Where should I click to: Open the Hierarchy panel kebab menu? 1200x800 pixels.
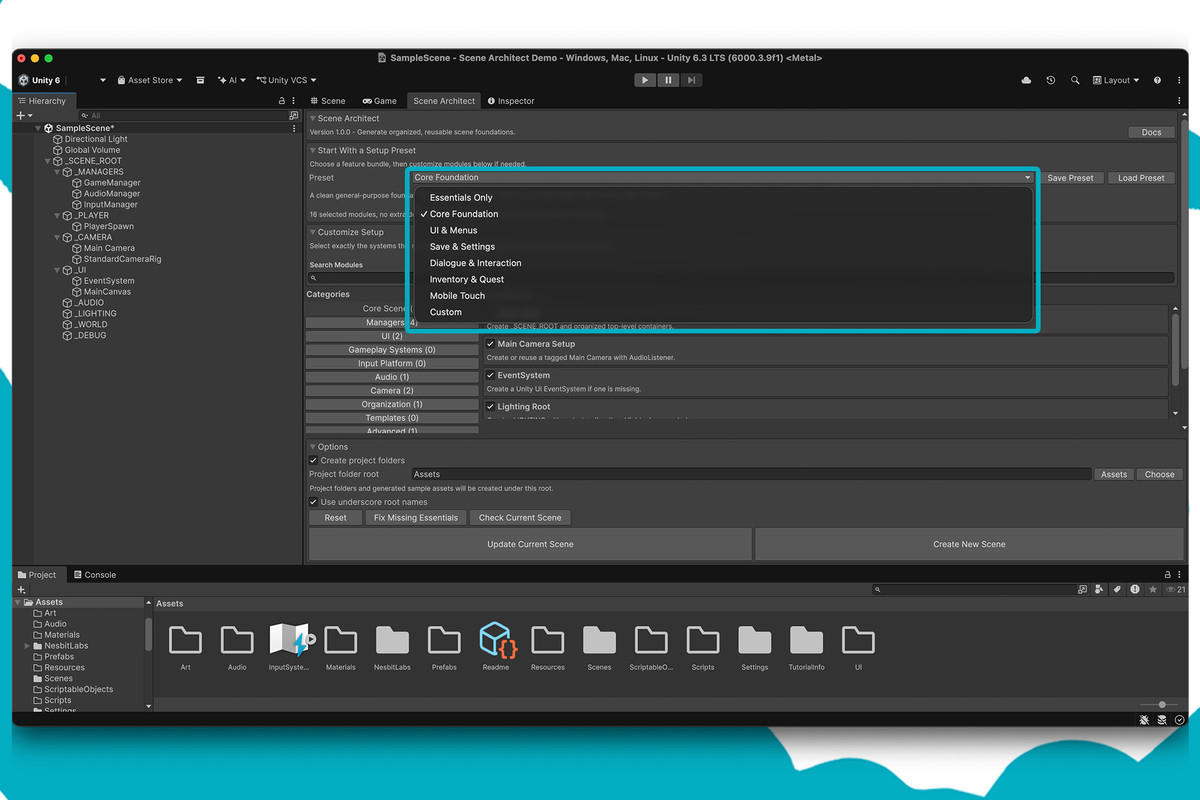(x=293, y=101)
